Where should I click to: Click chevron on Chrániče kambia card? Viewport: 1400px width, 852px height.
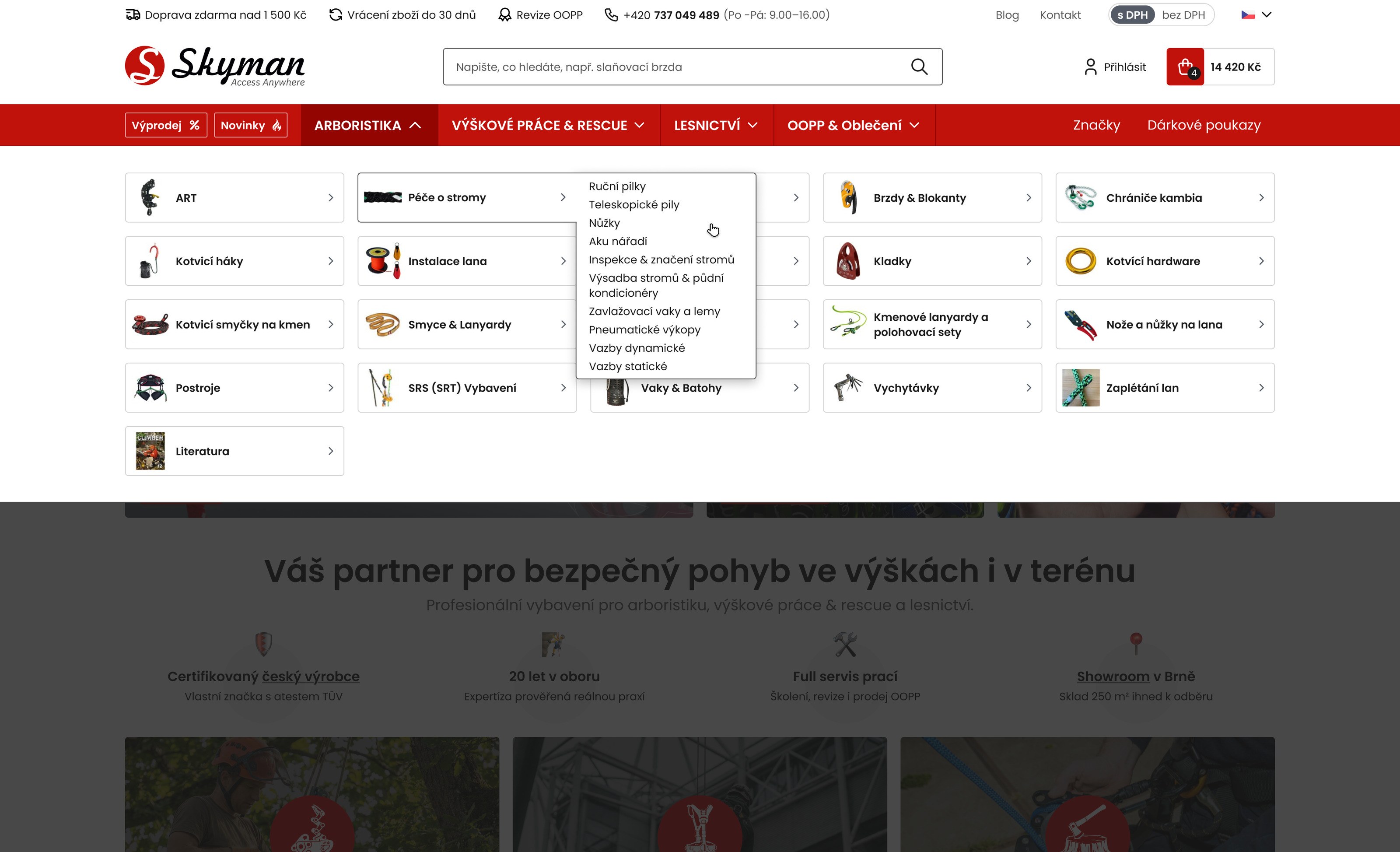tap(1261, 197)
